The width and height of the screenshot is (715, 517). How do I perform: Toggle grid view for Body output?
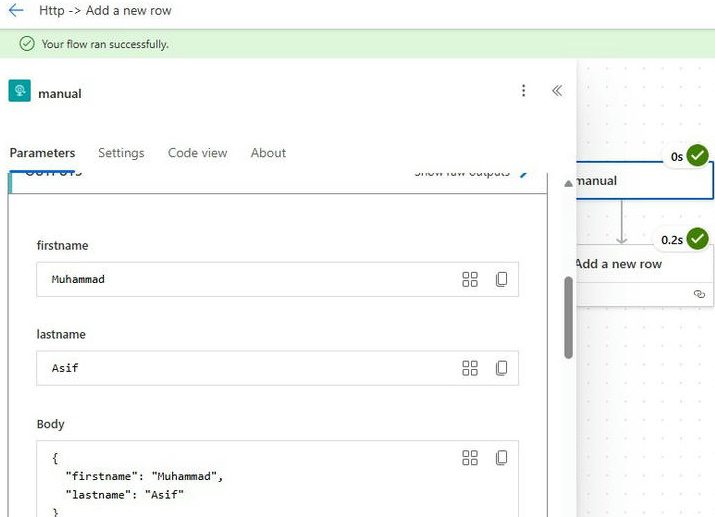[470, 458]
